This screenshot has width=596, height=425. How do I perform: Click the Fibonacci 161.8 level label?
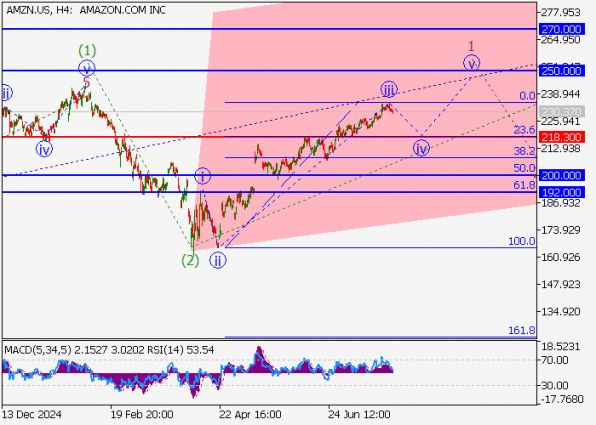point(522,330)
